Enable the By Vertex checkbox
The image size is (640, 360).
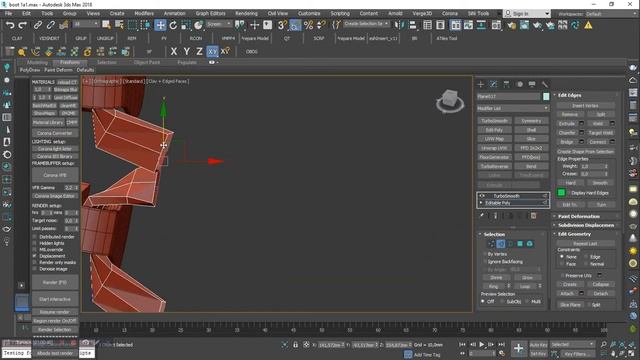pyautogui.click(x=485, y=254)
